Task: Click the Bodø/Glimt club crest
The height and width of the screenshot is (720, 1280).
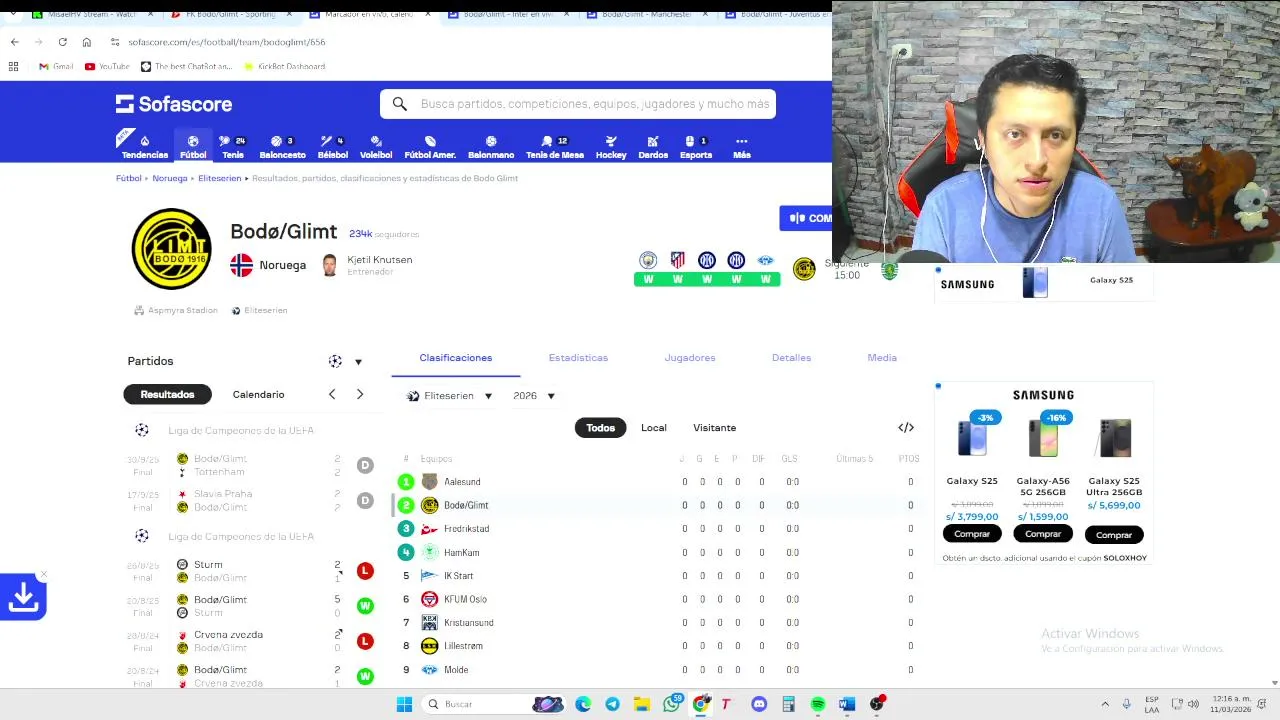Action: 171,248
